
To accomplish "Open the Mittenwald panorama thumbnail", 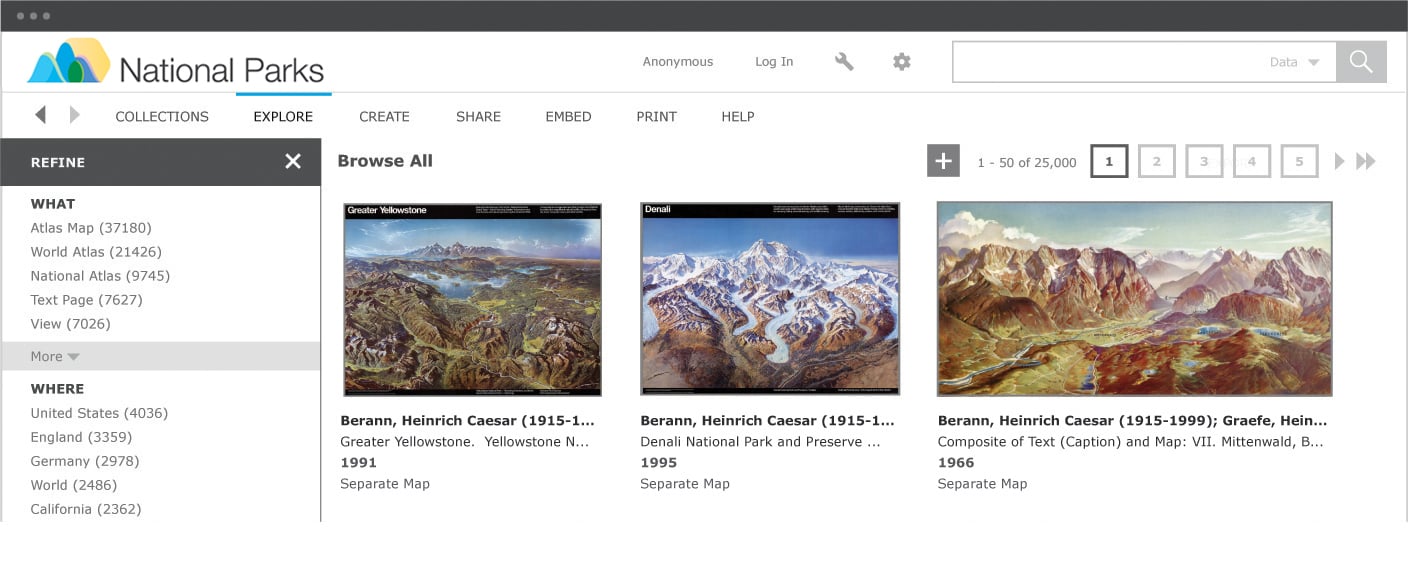I will point(1135,299).
